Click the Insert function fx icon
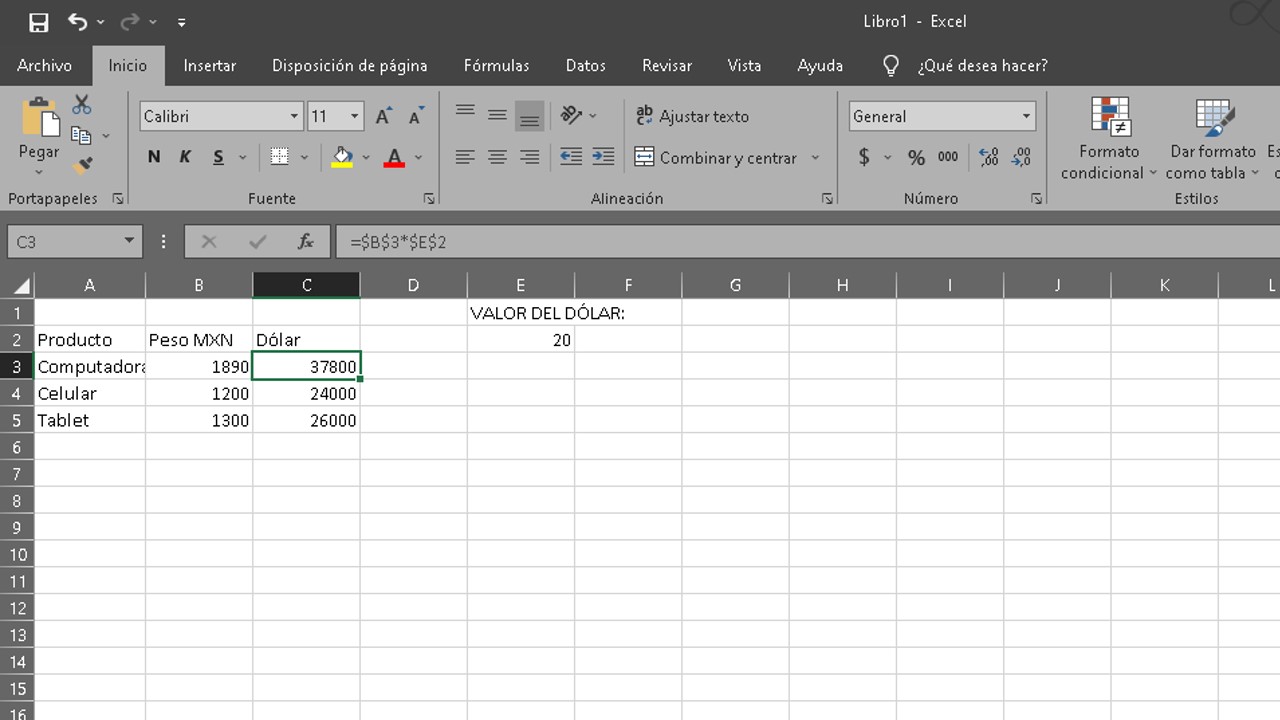 click(x=306, y=242)
